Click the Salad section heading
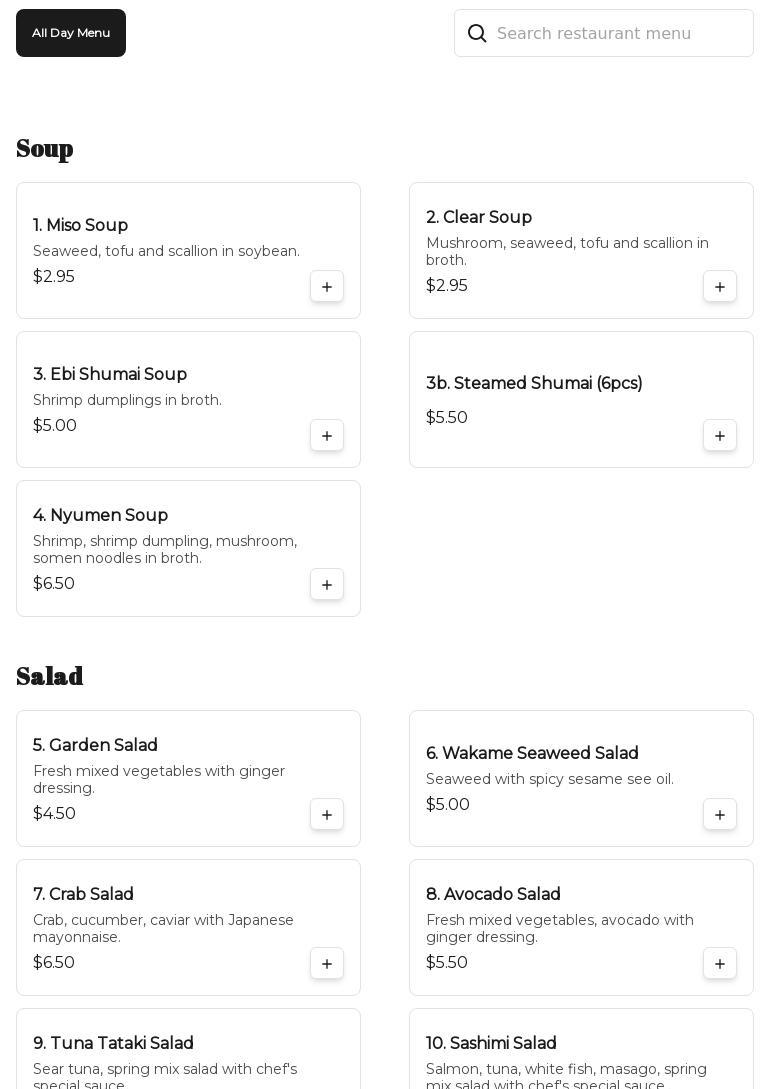The image size is (770, 1089). tap(50, 677)
